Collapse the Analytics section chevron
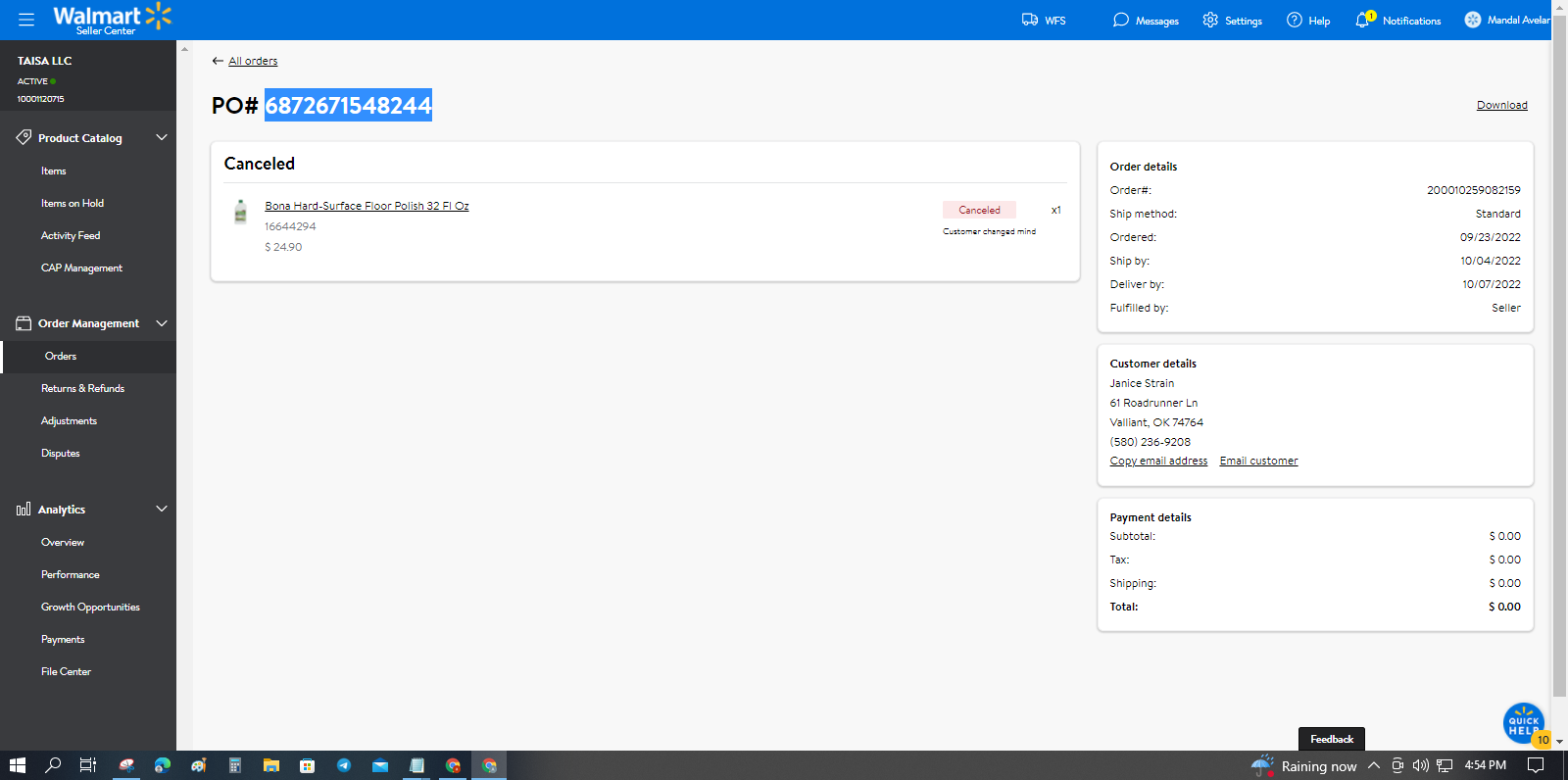This screenshot has height=780, width=1568. point(162,509)
